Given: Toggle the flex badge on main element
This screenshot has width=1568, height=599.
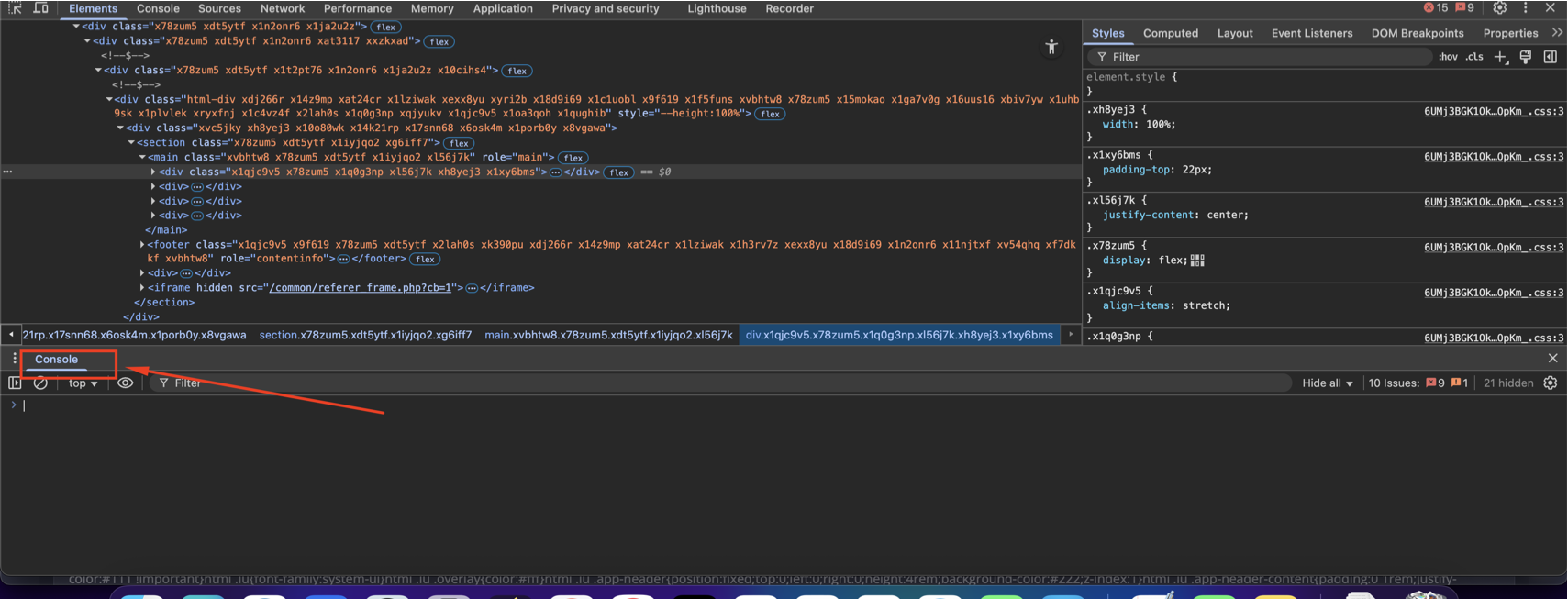Looking at the screenshot, I should click(x=573, y=158).
